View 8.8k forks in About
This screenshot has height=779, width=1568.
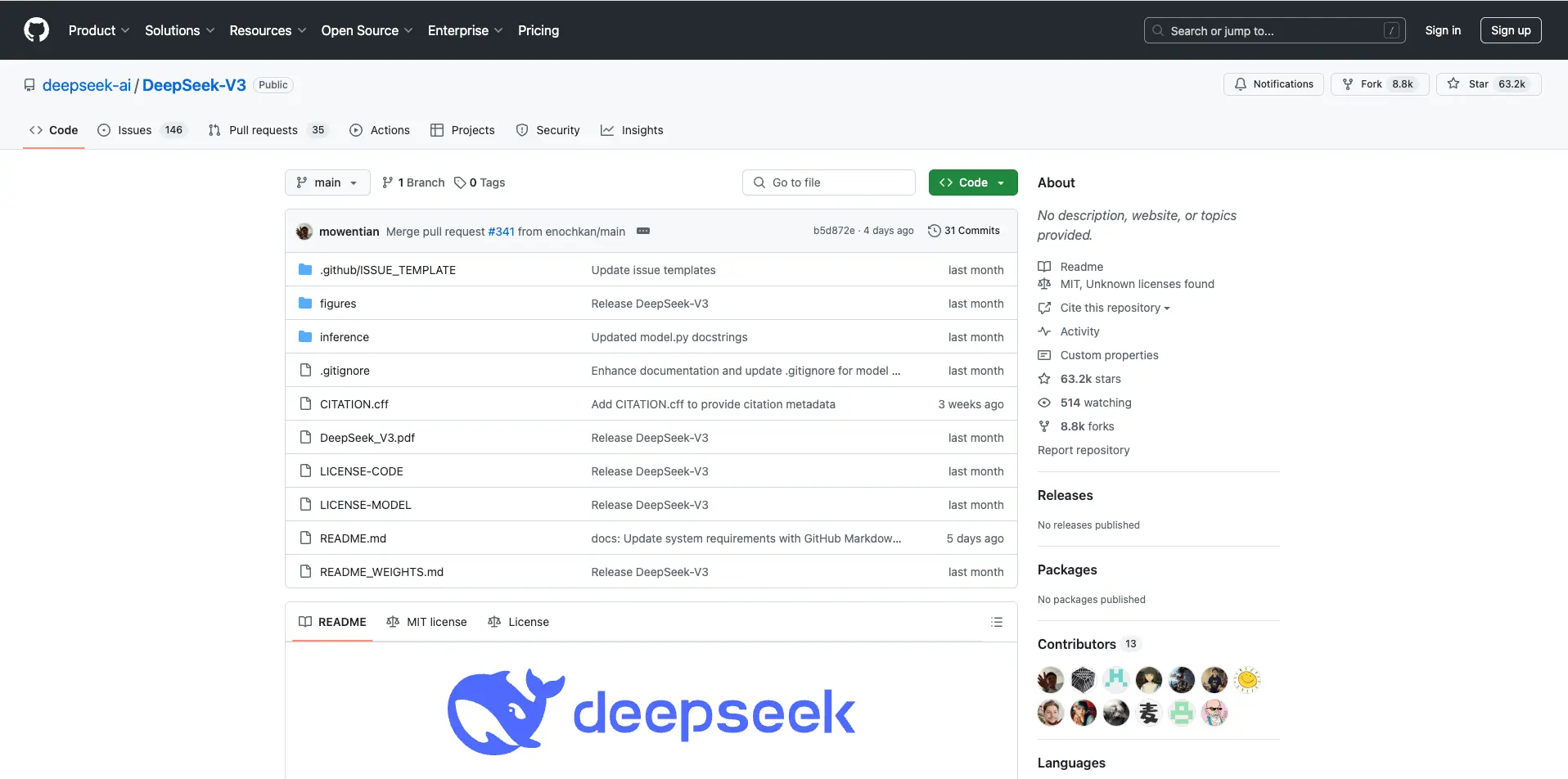(1076, 426)
